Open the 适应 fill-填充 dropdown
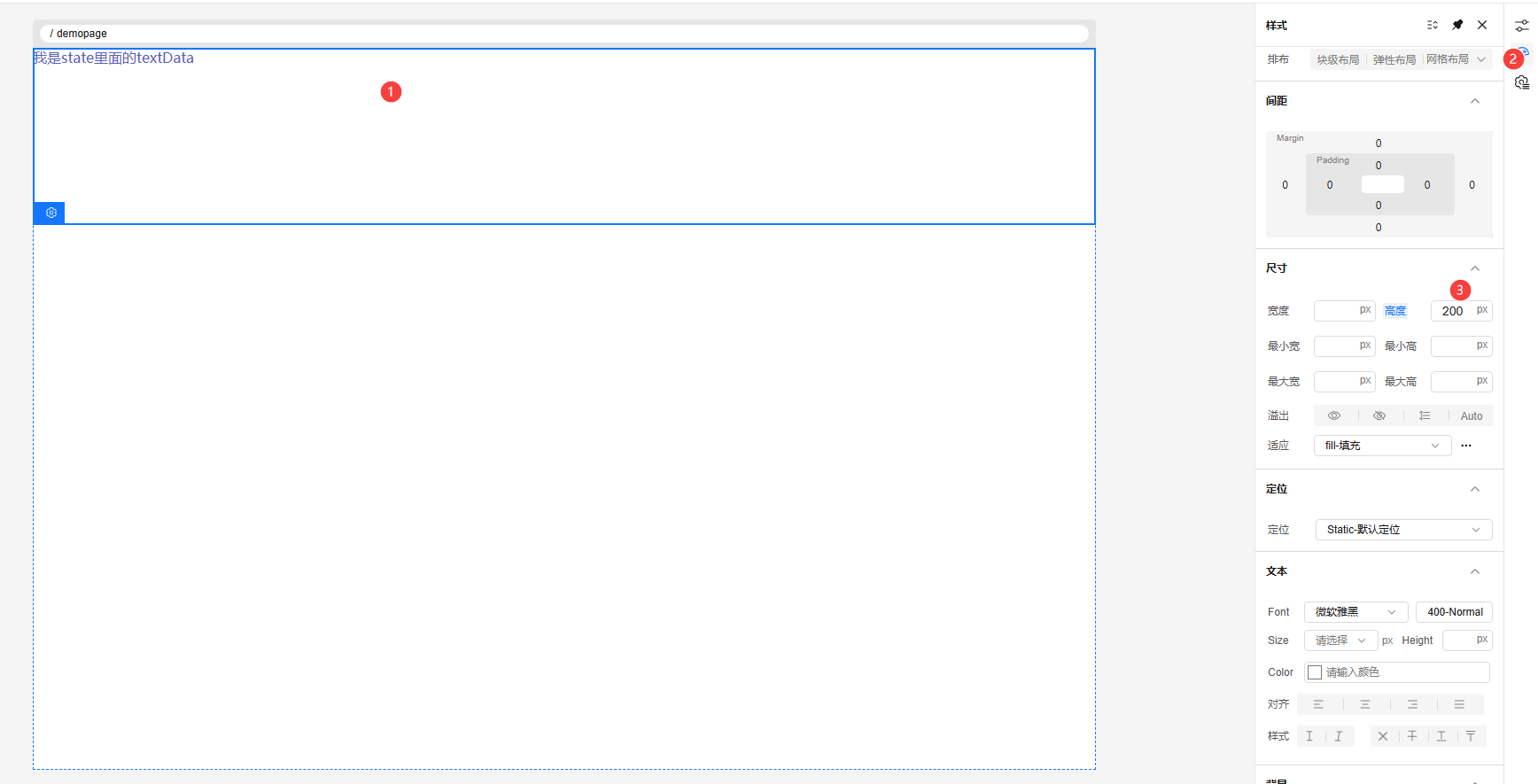 pyautogui.click(x=1381, y=446)
